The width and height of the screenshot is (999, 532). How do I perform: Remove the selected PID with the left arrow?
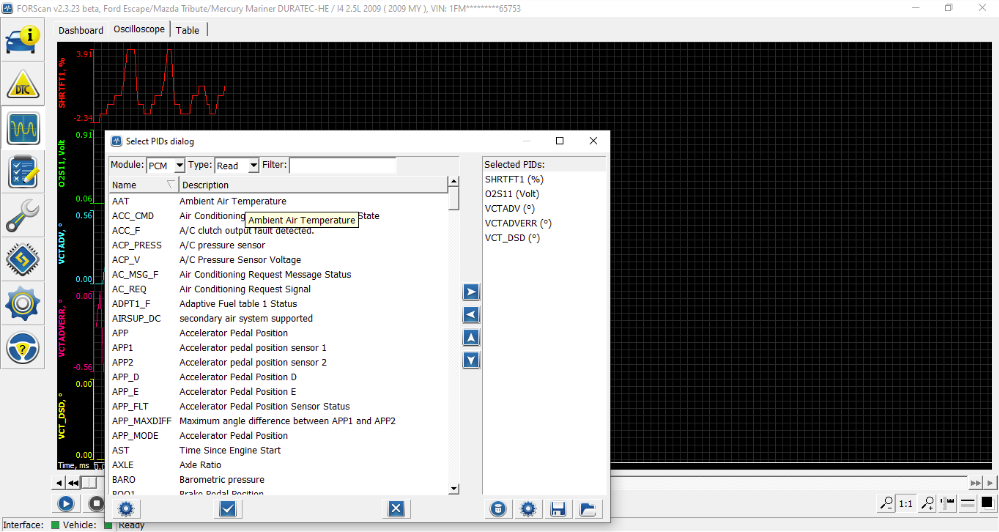(x=471, y=315)
